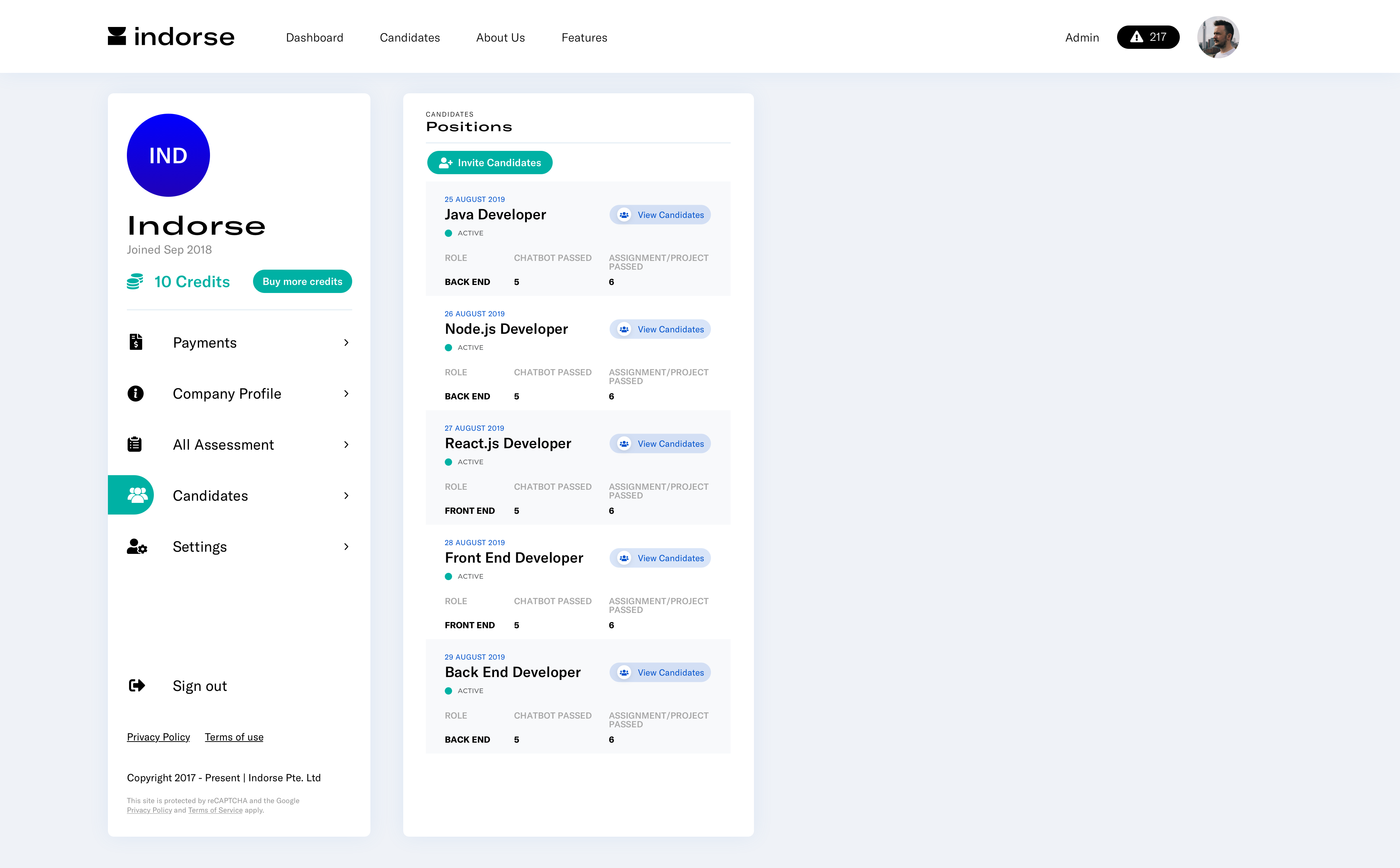Expand the Payments chevron arrow
The width and height of the screenshot is (1400, 868).
point(346,343)
